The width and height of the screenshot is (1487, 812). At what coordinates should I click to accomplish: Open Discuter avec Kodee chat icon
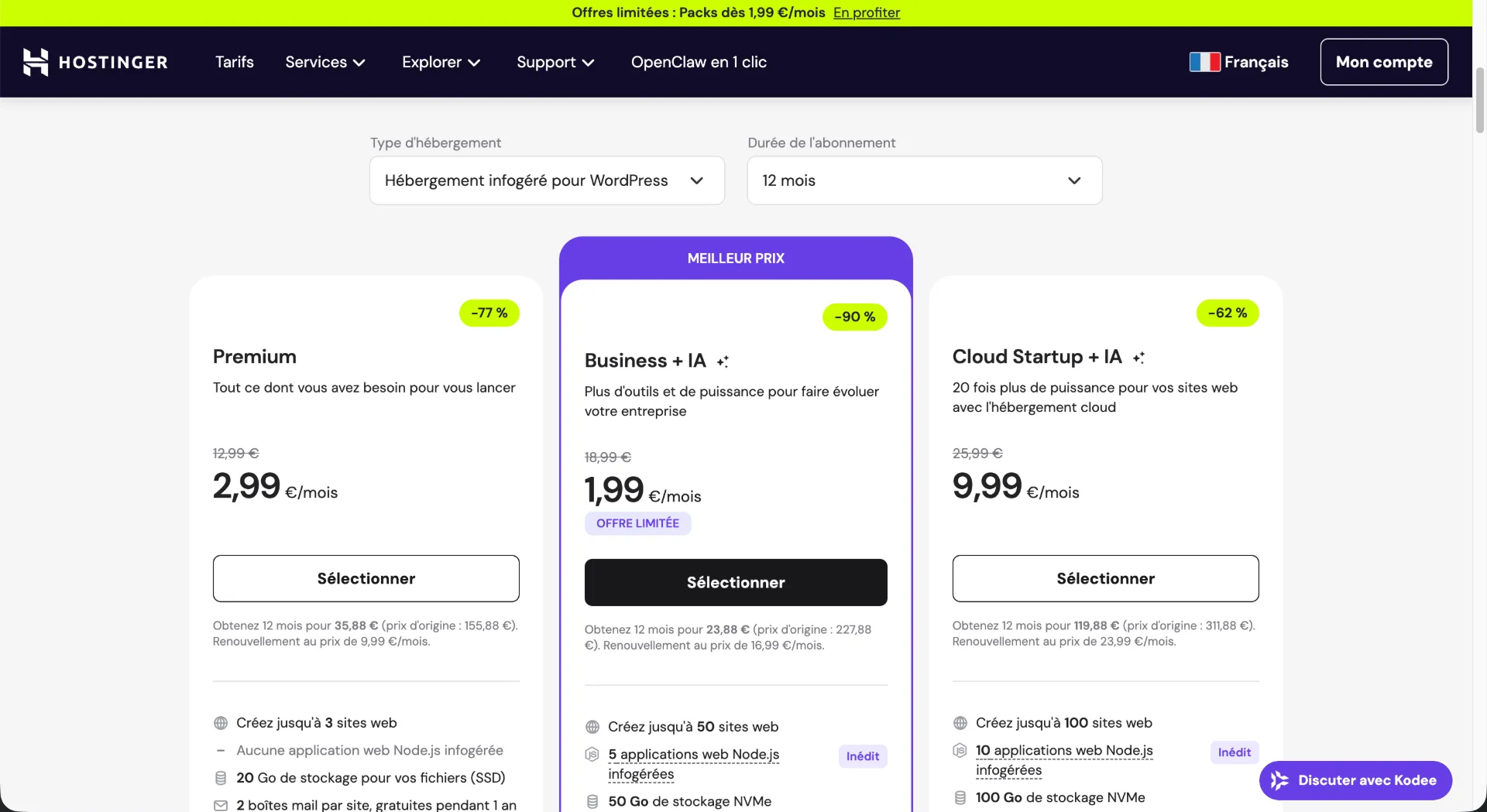coord(1279,780)
